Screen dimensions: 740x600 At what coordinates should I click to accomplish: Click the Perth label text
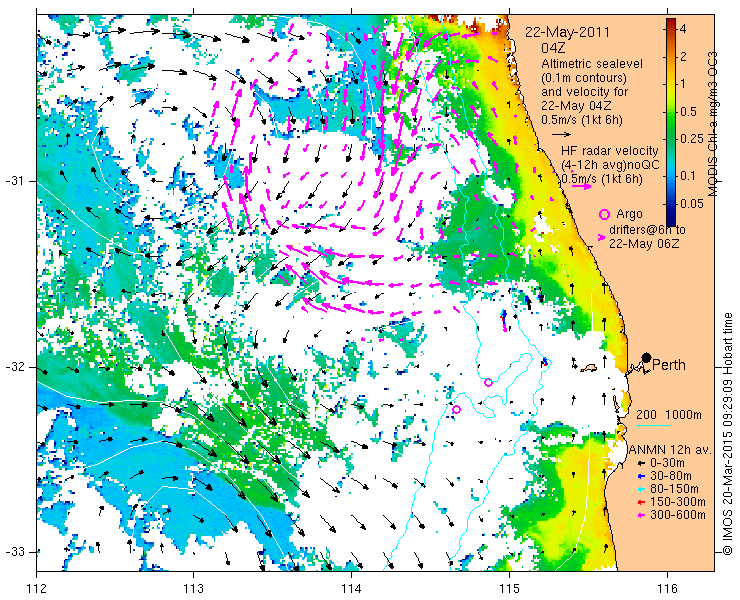coord(669,365)
